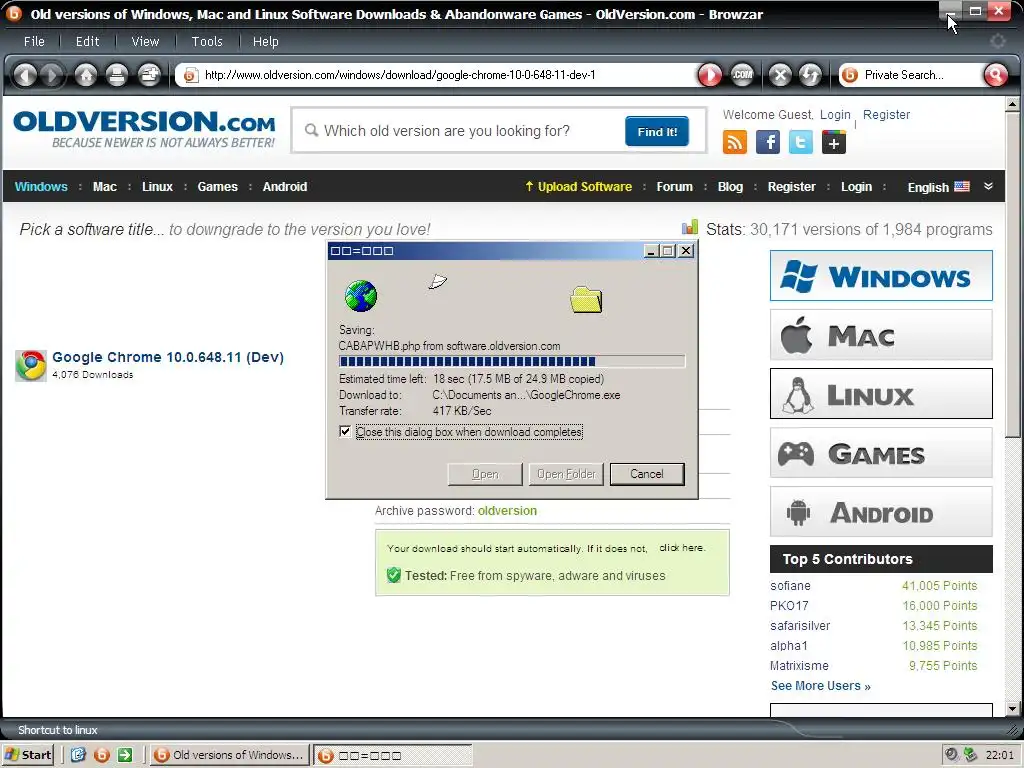Open the RSS feed icon
Screen dimensions: 1024x768
point(735,142)
